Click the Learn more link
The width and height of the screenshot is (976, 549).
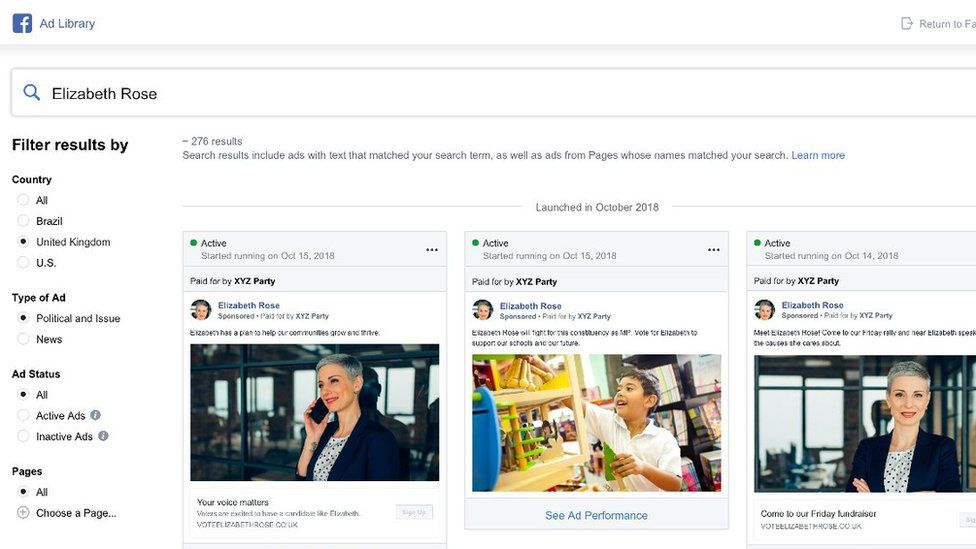pyautogui.click(x=818, y=156)
